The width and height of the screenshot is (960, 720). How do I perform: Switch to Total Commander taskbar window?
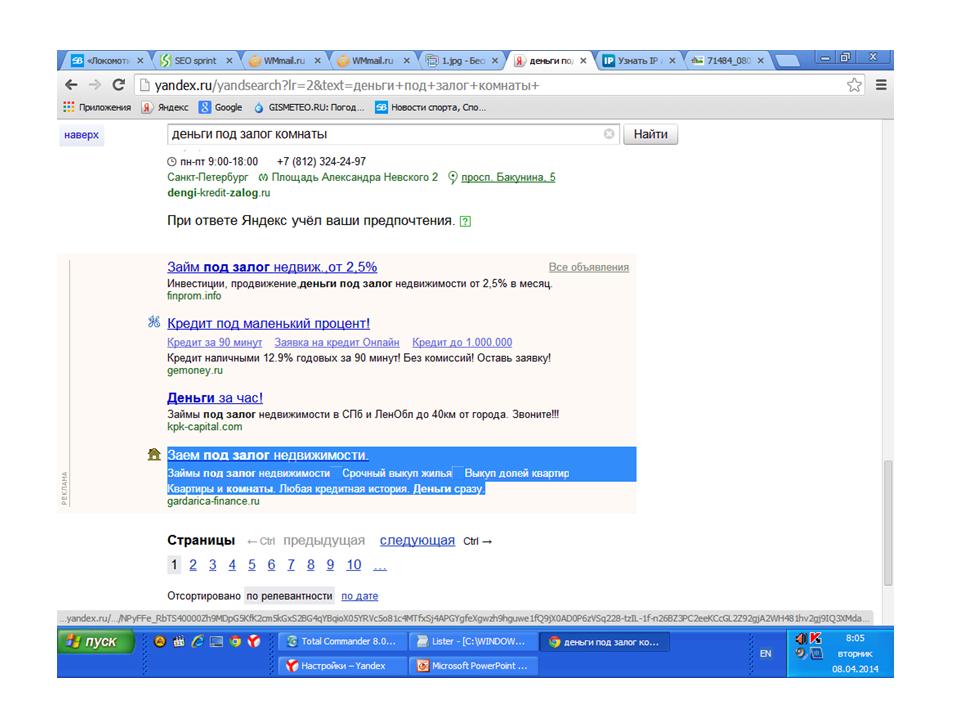(x=342, y=642)
